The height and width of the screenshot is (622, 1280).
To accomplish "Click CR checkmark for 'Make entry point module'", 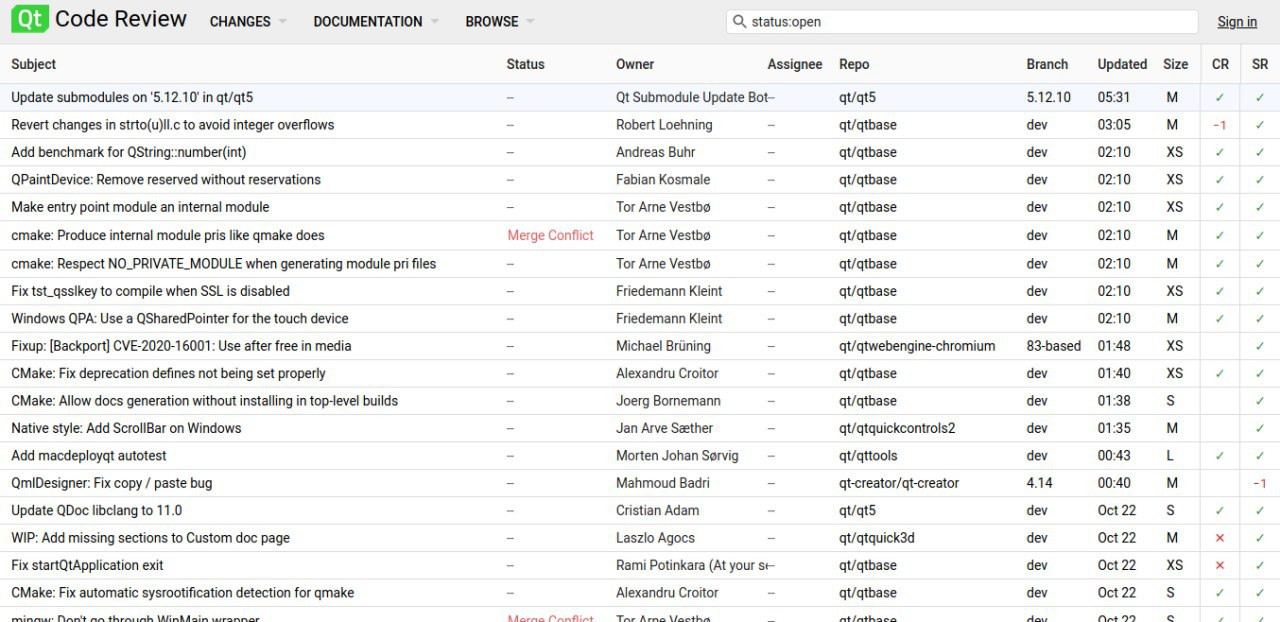I will [1220, 207].
